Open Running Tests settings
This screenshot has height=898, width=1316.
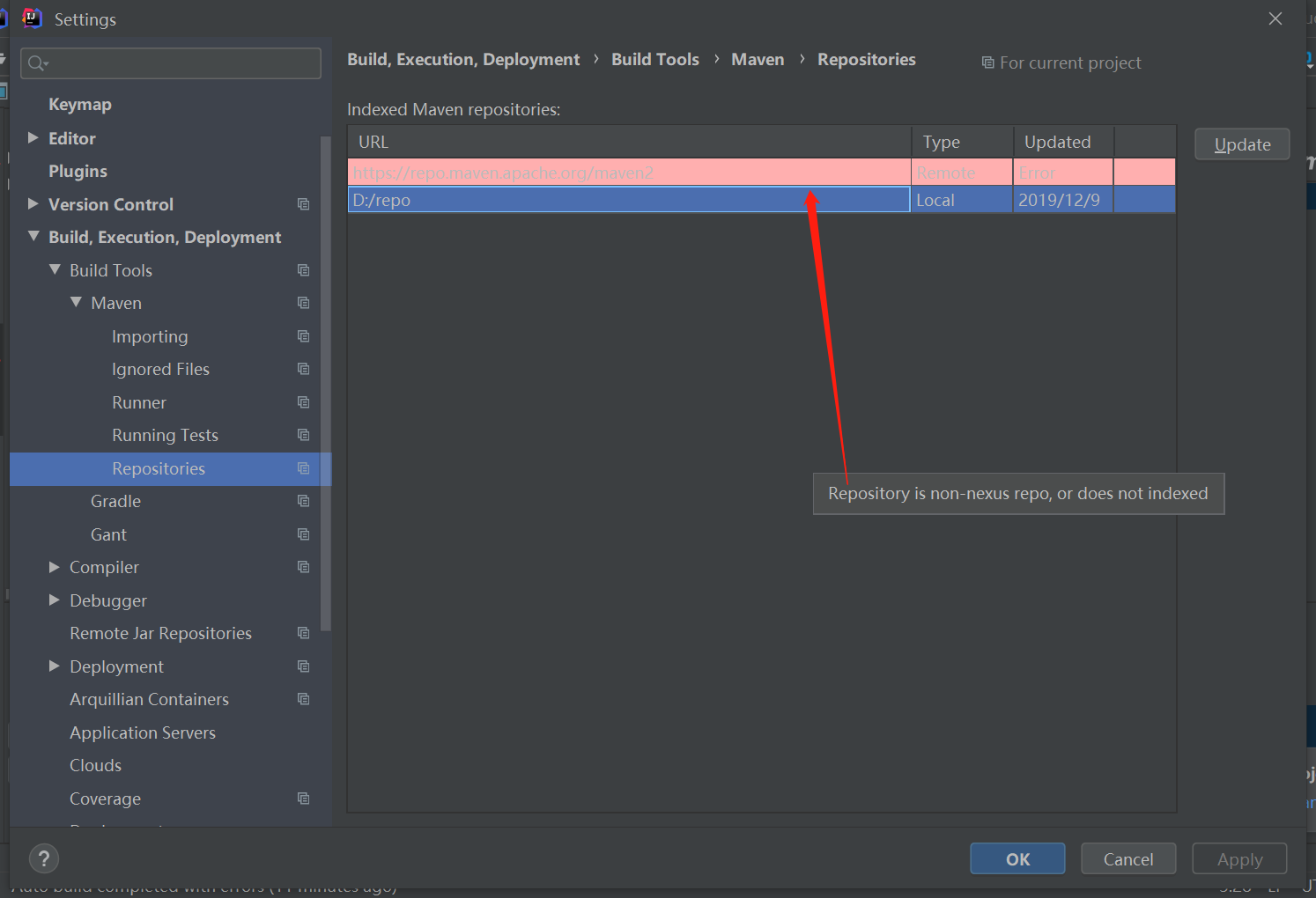165,435
